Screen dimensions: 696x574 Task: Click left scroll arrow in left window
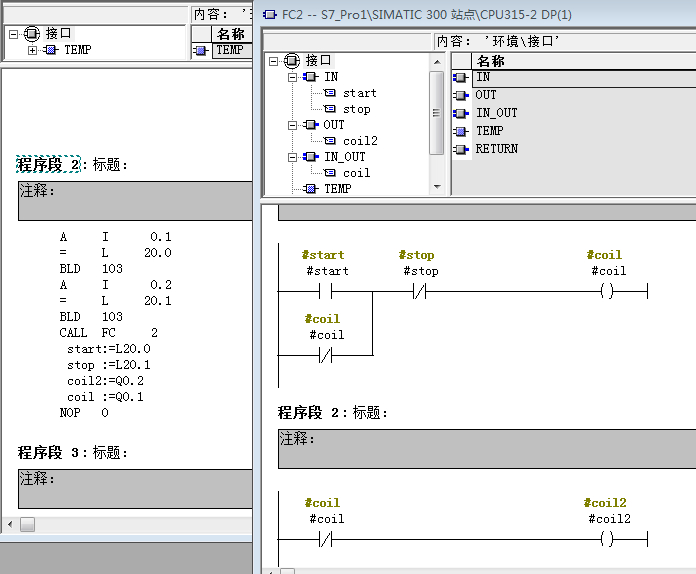click(x=10, y=524)
